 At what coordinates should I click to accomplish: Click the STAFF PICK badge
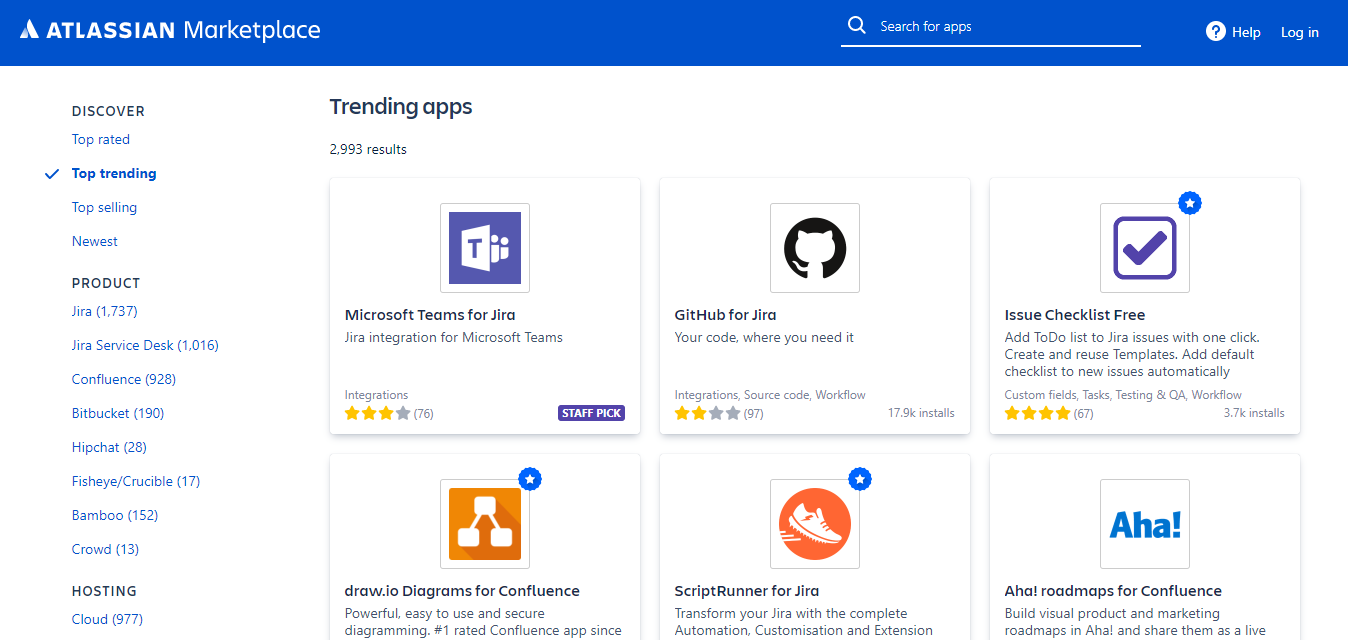[591, 412]
